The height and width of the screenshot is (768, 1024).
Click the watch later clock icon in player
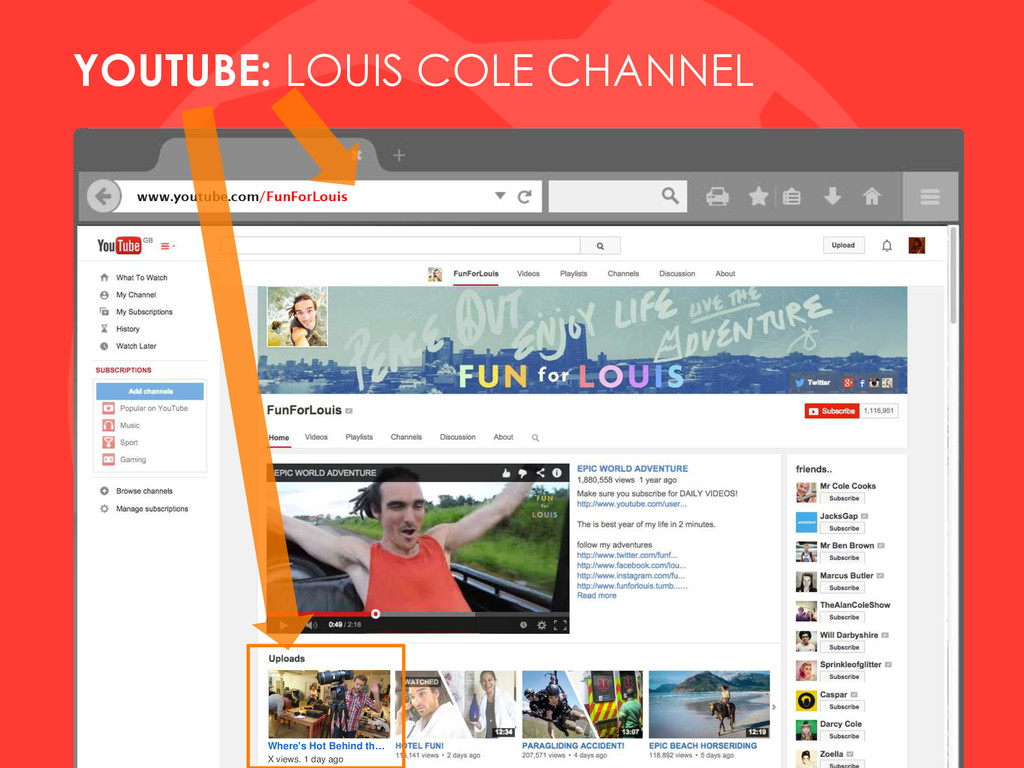point(523,625)
